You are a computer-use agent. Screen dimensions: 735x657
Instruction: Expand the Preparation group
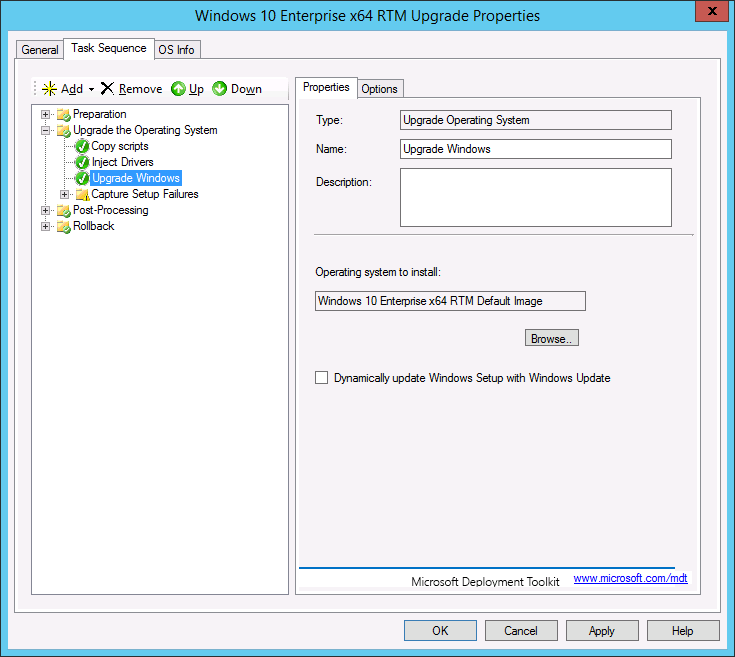click(x=45, y=114)
